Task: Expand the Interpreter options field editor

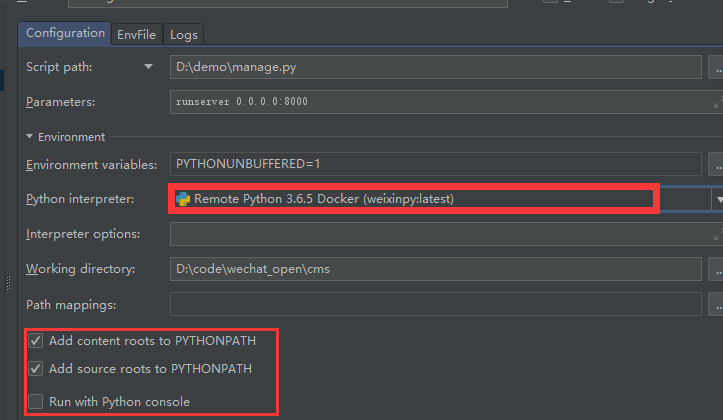Action: [717, 235]
